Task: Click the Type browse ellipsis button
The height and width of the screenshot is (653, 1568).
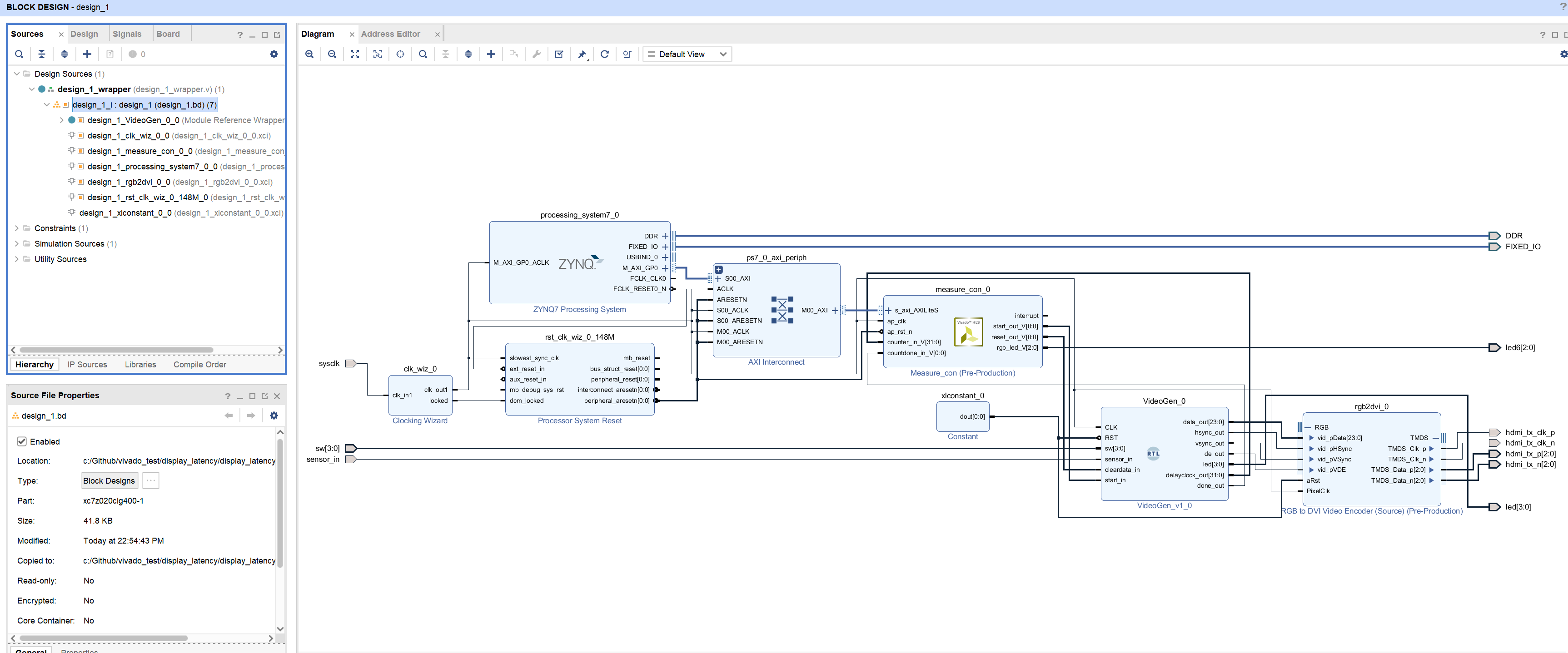Action: (x=151, y=480)
